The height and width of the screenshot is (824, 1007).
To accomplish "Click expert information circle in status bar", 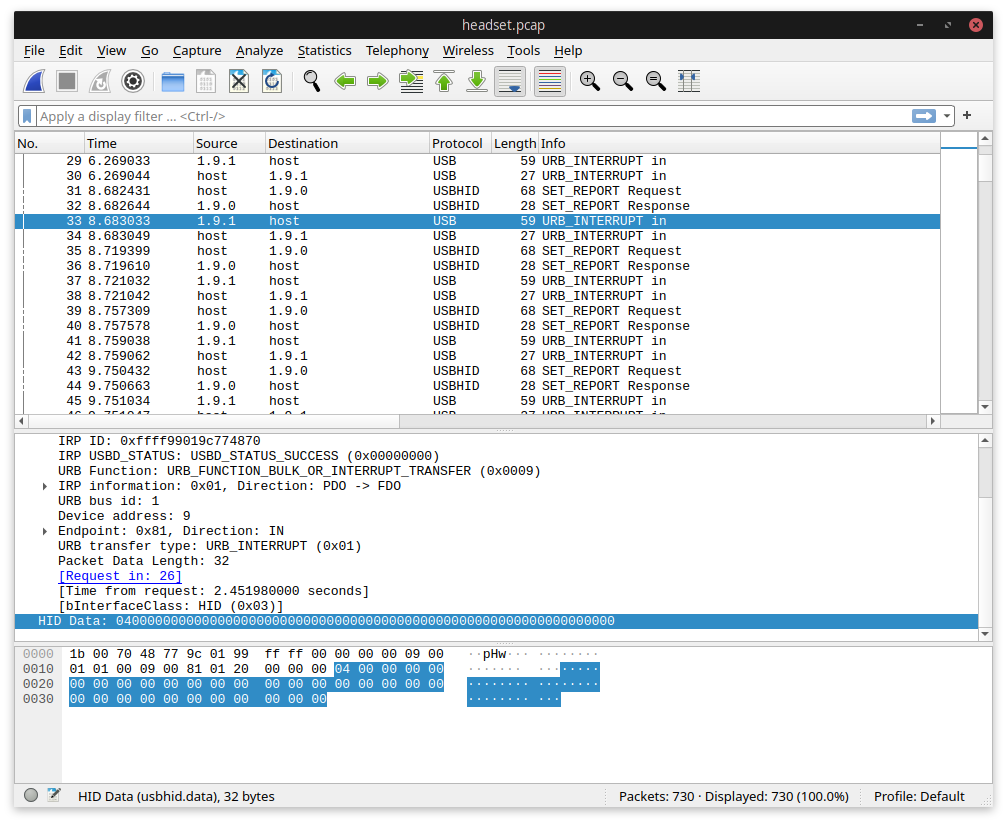I will [x=31, y=795].
